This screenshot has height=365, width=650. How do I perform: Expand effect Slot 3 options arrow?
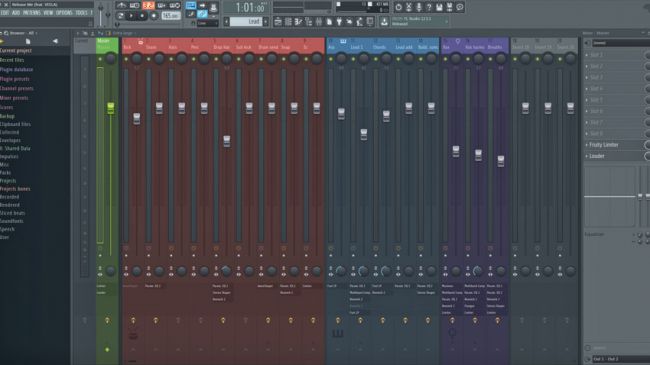click(587, 77)
